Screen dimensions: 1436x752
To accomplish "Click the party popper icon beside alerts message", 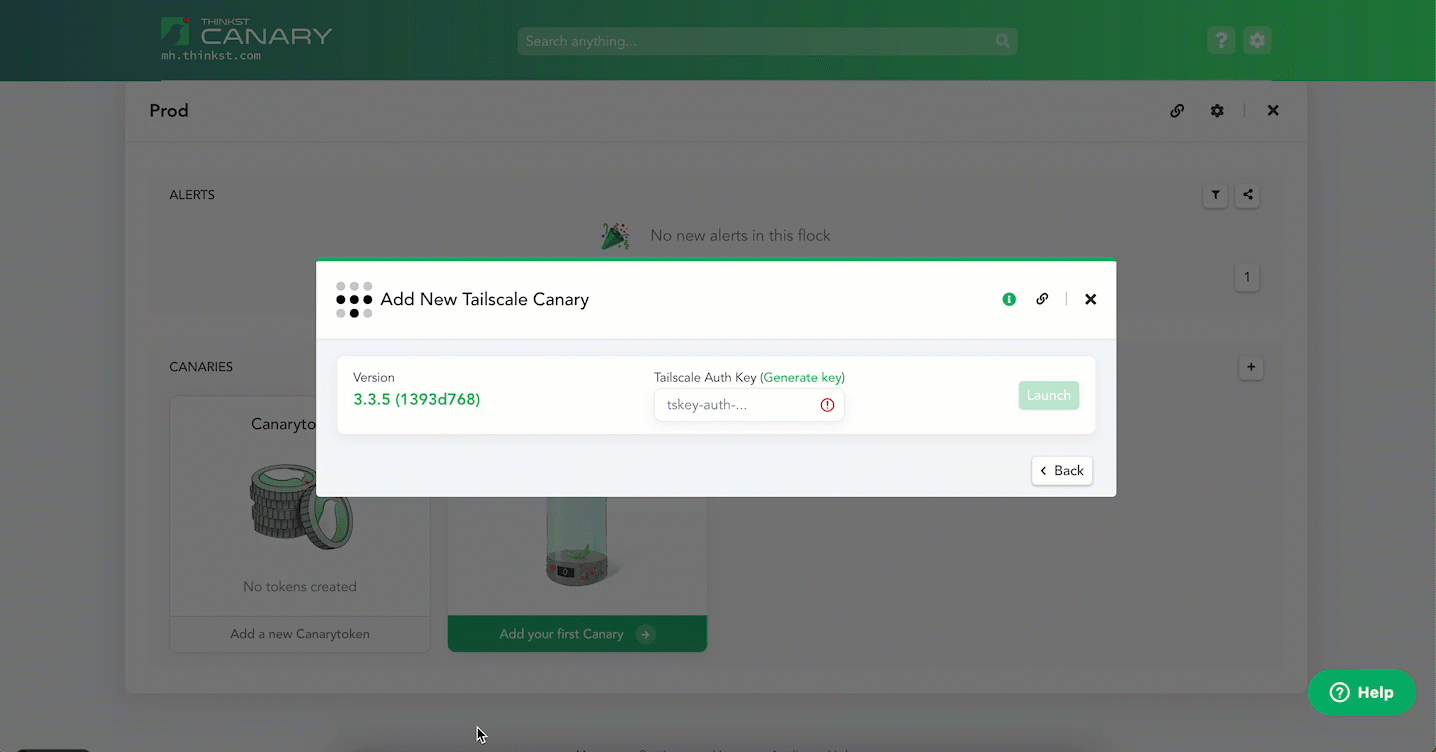I will tap(615, 236).
